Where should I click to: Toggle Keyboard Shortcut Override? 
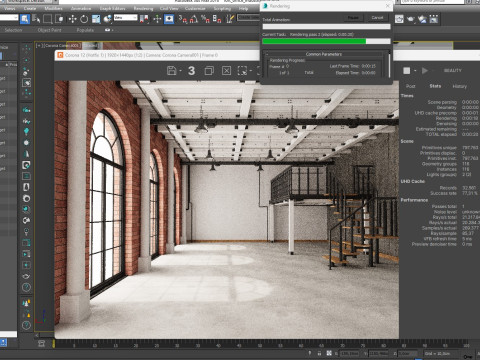pos(169,19)
